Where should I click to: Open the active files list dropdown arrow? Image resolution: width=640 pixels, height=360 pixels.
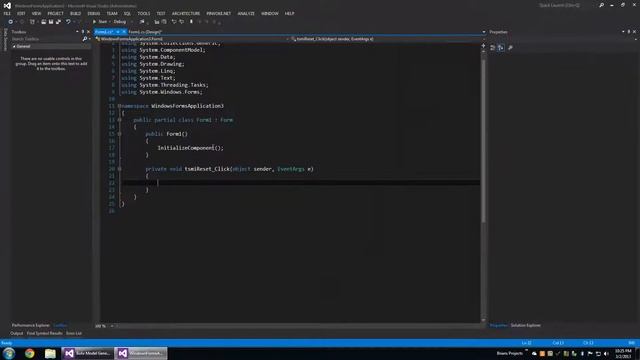pyautogui.click(x=484, y=32)
